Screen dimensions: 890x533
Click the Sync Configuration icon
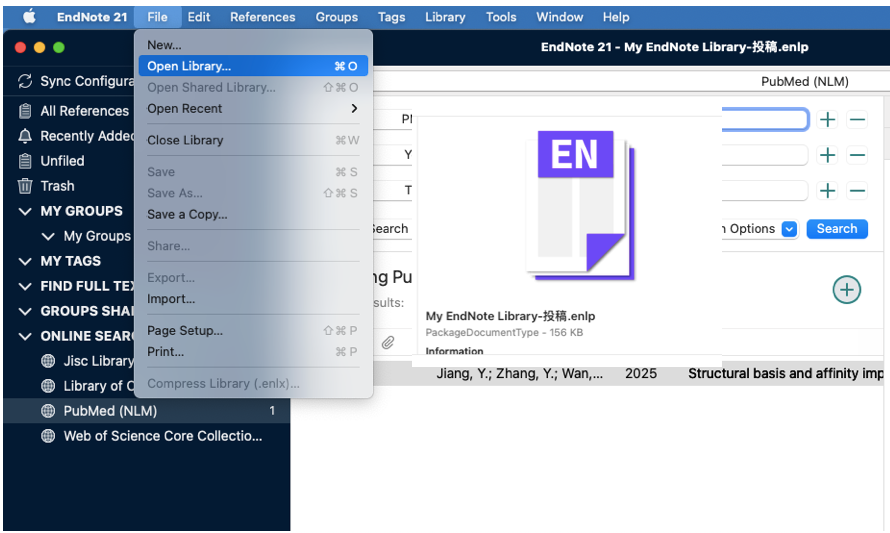[25, 81]
